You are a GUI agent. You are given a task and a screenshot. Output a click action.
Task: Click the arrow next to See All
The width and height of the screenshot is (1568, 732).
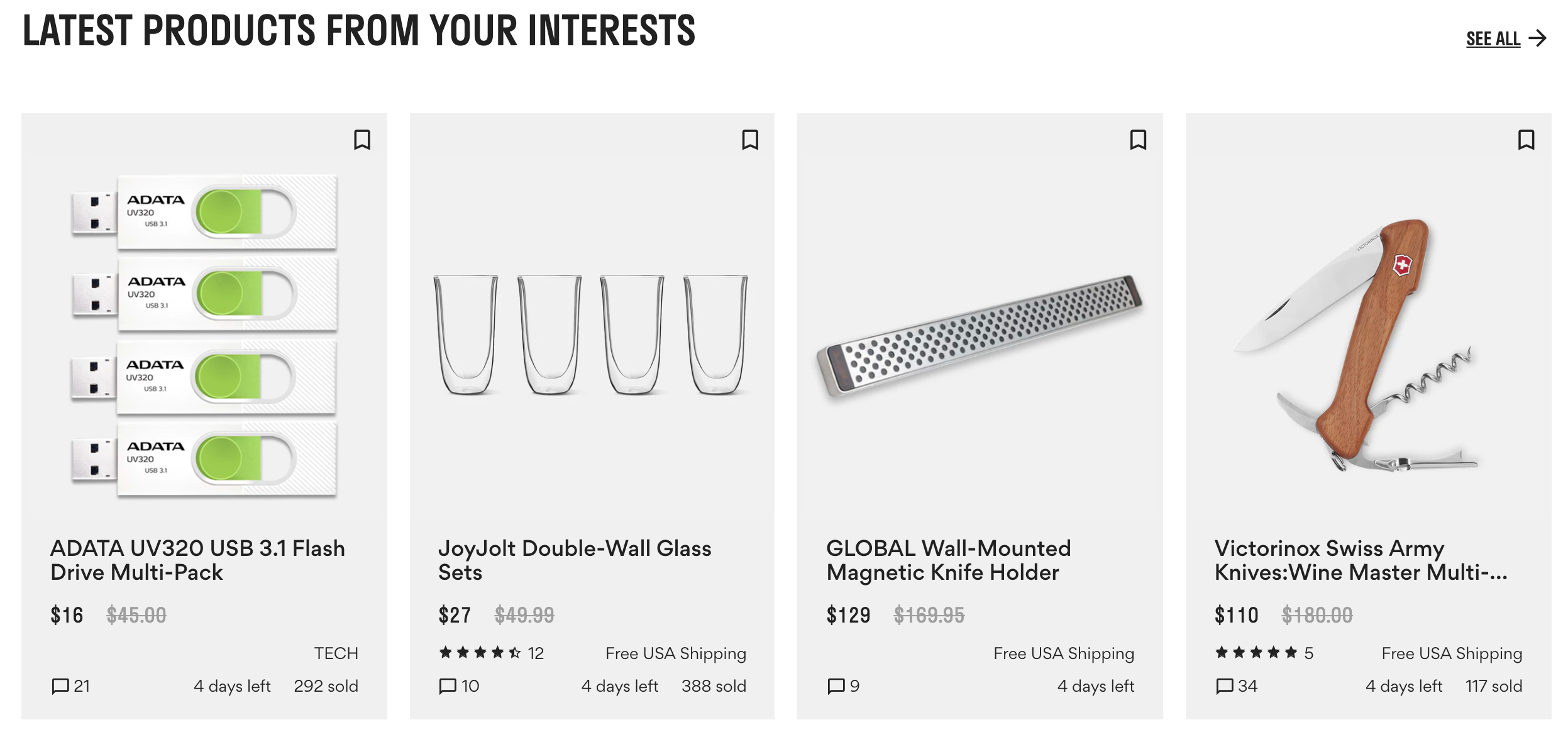pos(1538,39)
